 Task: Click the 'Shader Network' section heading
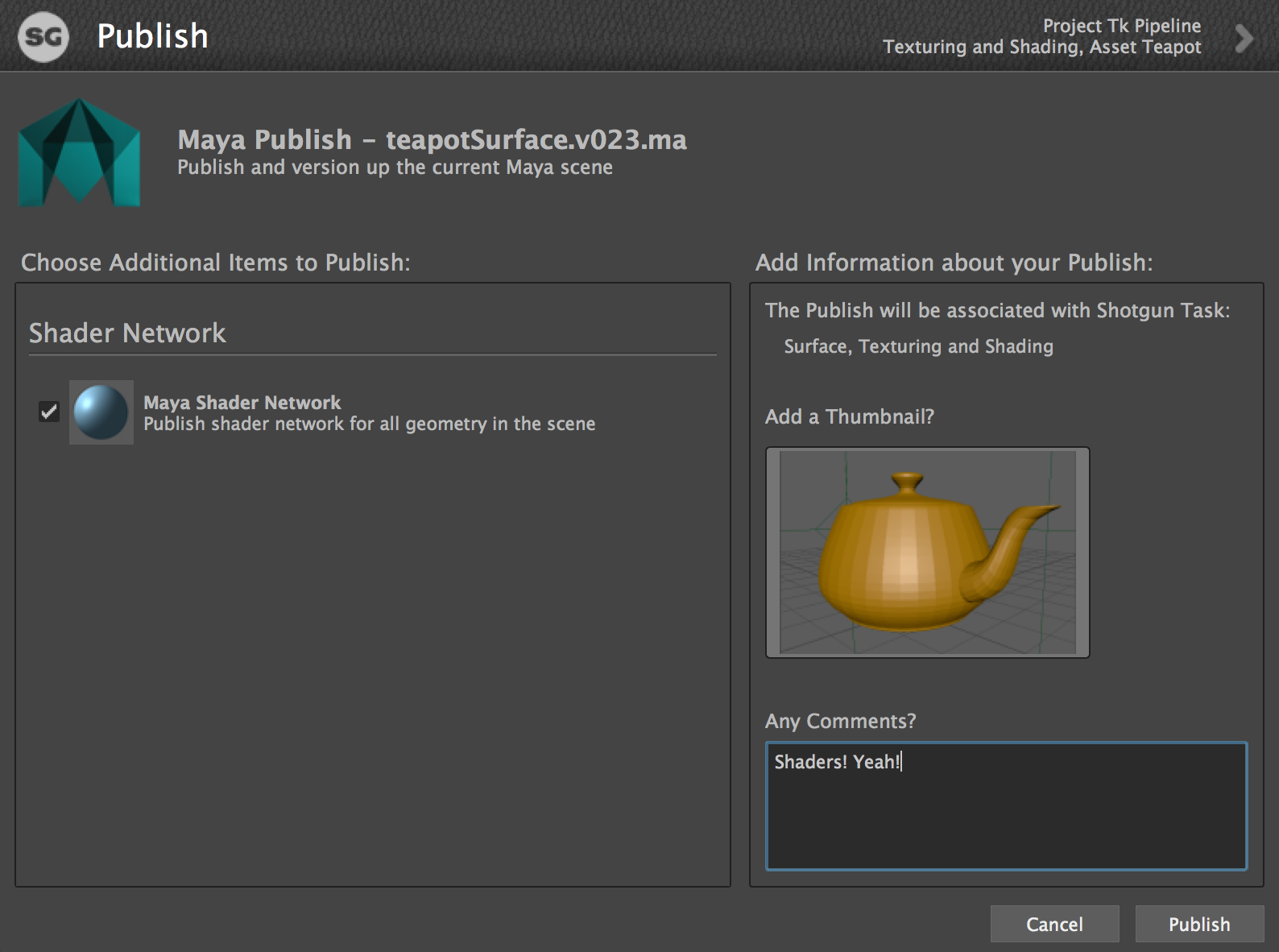pos(127,333)
